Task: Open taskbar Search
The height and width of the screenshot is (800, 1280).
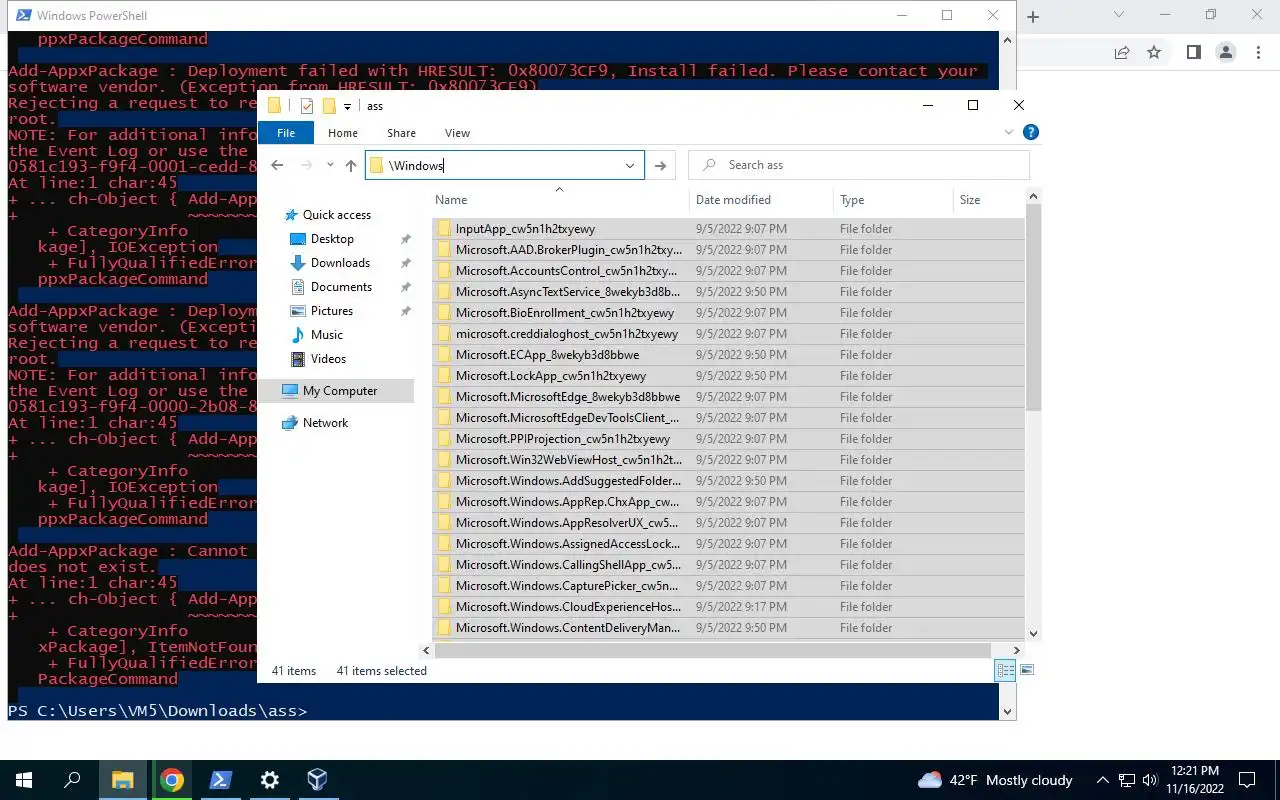Action: [x=72, y=780]
